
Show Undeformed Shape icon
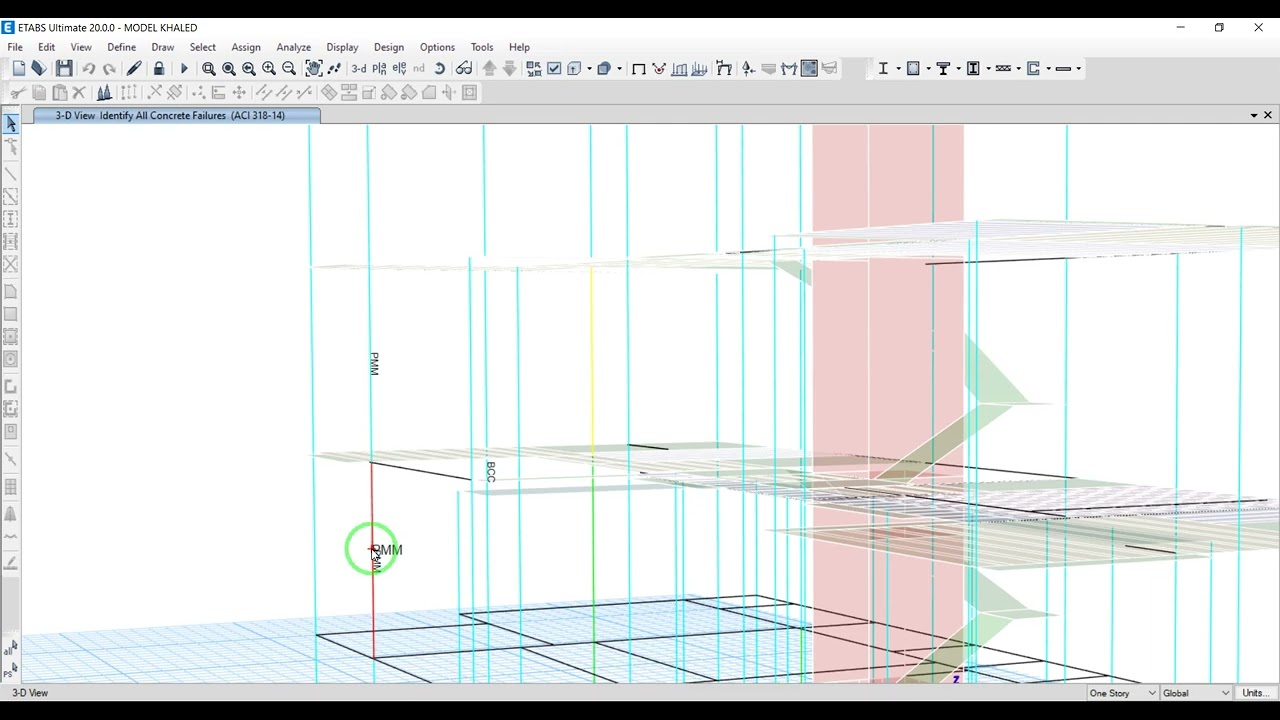[x=639, y=68]
